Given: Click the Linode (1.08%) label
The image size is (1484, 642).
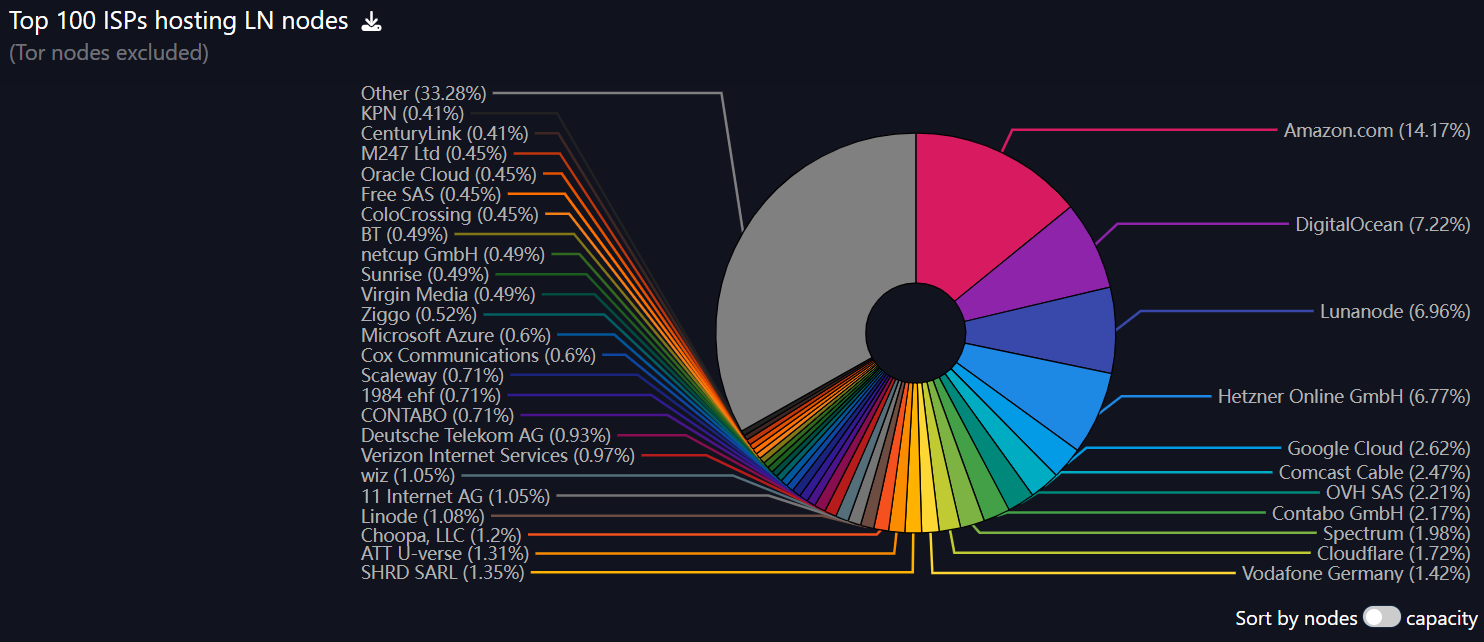Looking at the screenshot, I should [423, 516].
